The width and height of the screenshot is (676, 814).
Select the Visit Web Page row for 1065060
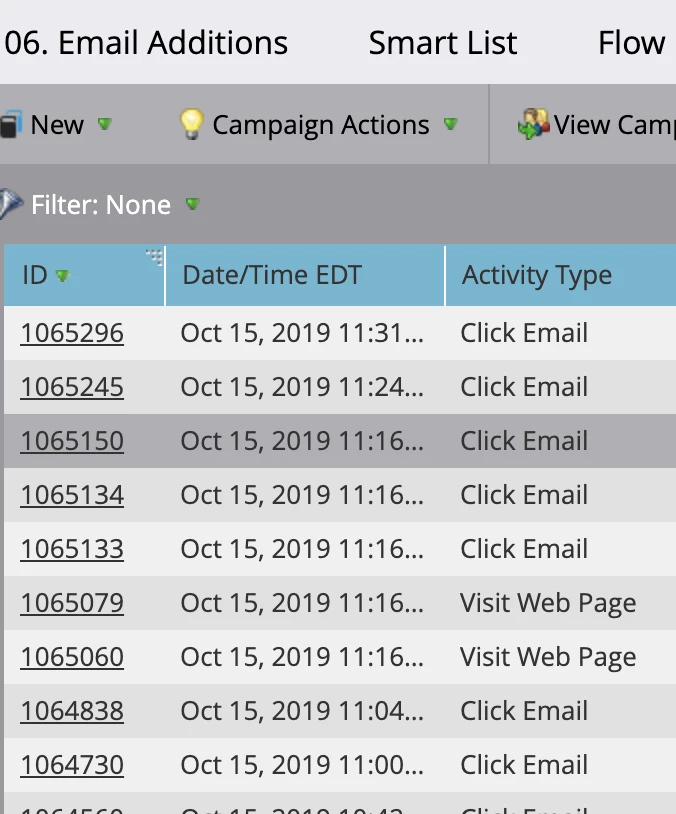340,657
